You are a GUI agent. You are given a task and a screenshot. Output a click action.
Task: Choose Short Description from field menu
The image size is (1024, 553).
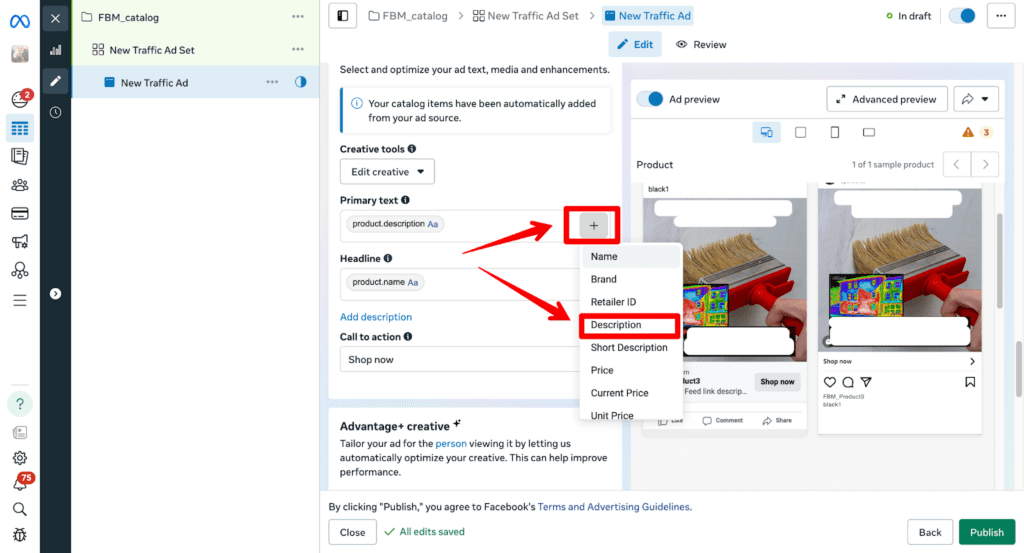click(630, 347)
